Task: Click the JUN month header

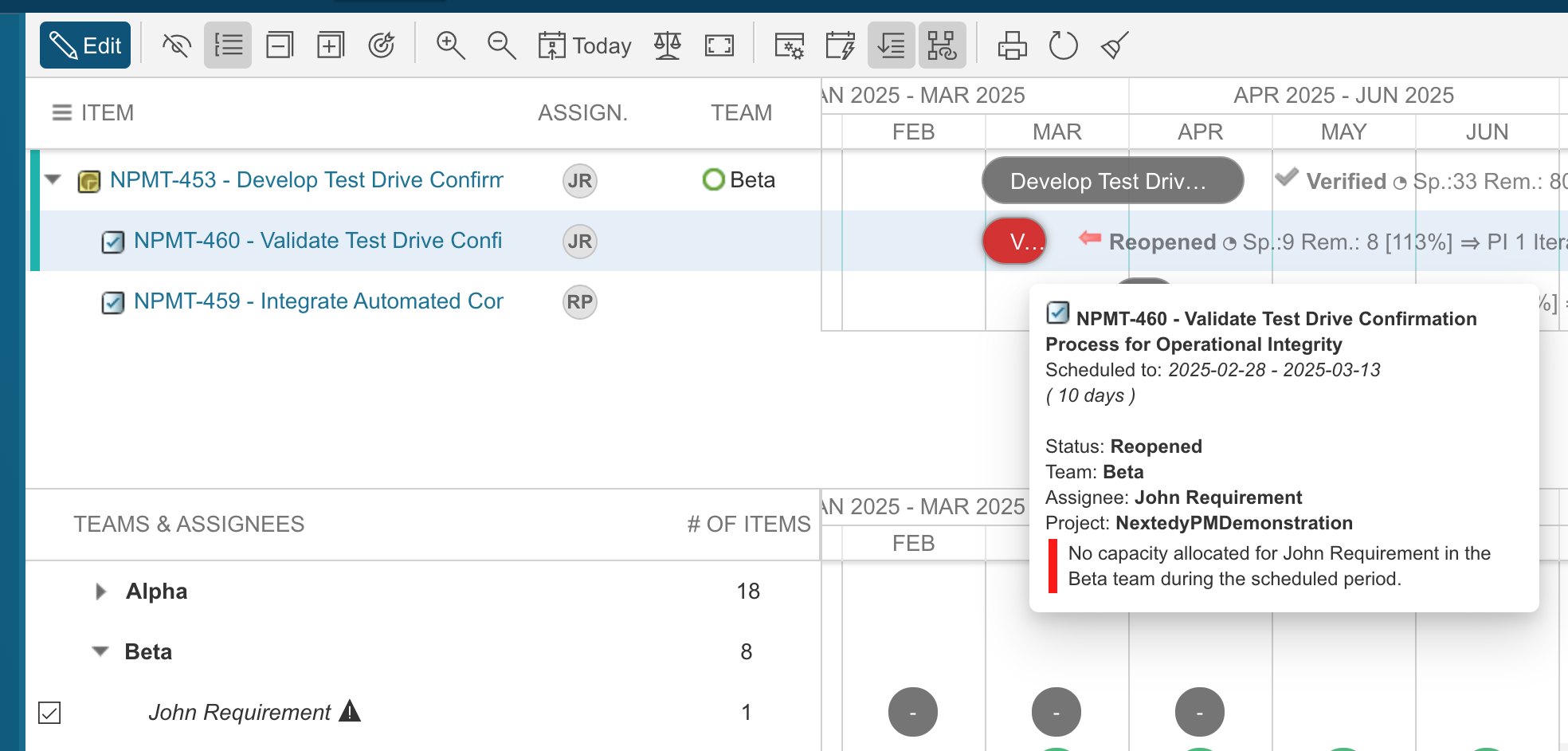Action: coord(1487,132)
